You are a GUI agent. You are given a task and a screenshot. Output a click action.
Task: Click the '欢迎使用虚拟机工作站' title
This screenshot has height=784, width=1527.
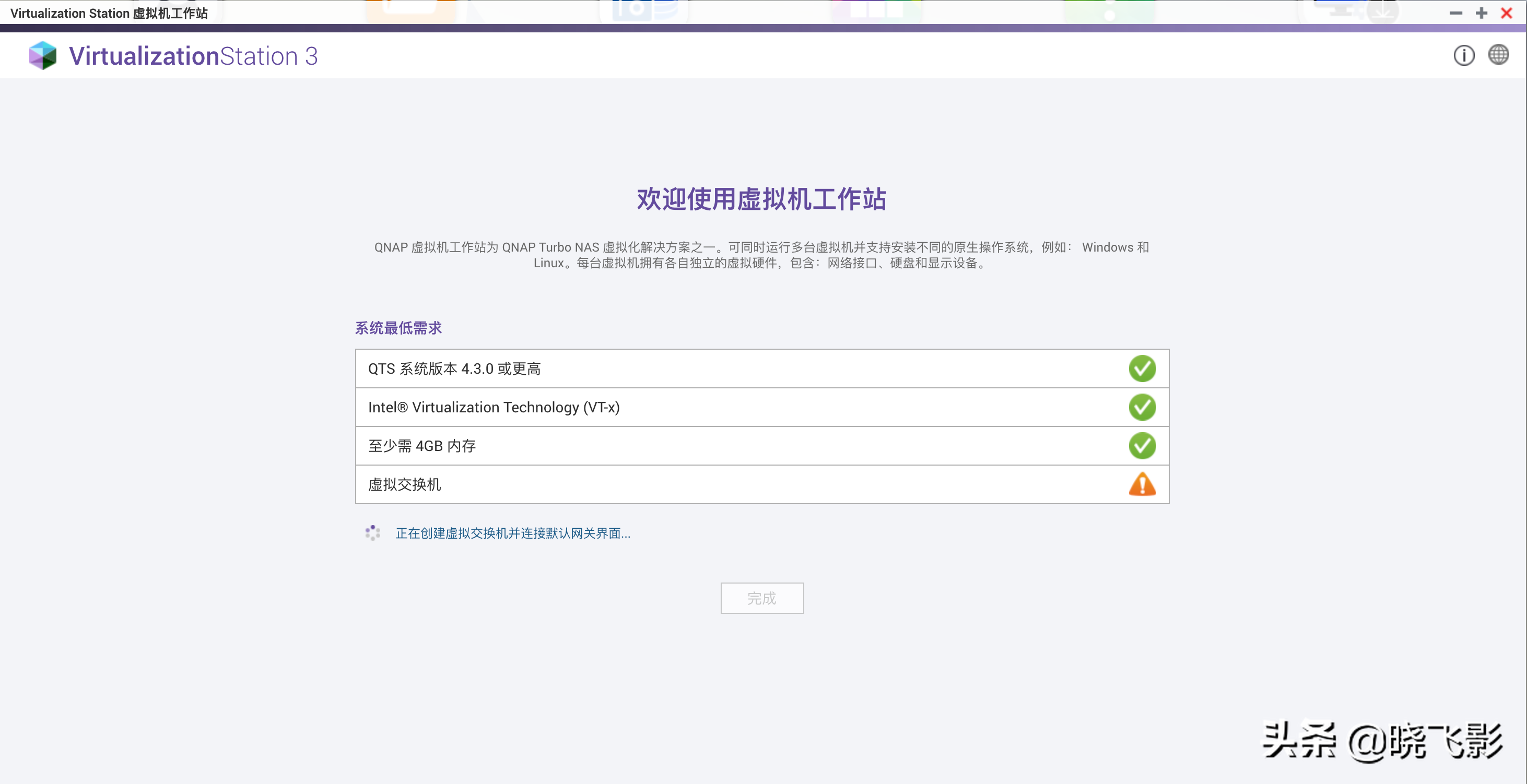click(x=762, y=198)
